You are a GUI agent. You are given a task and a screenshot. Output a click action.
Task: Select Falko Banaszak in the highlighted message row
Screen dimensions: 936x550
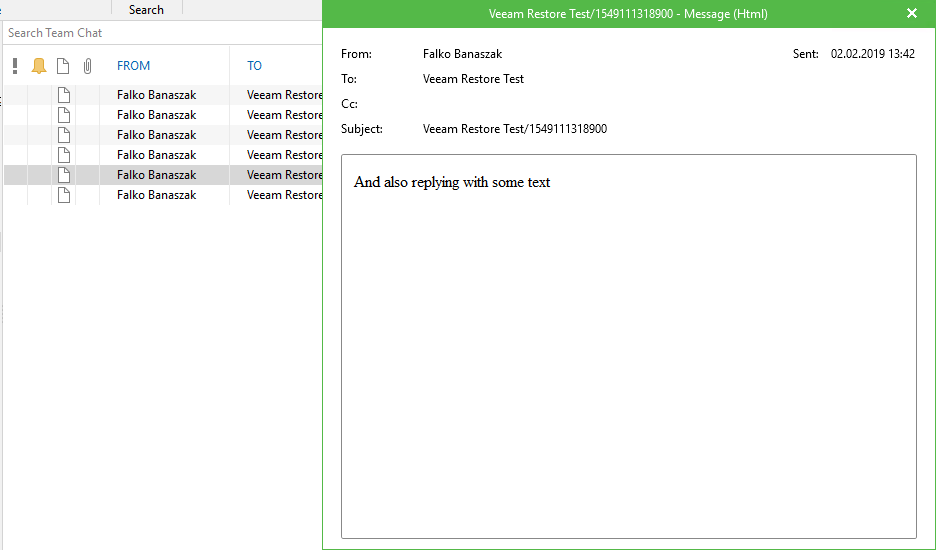[x=156, y=175]
